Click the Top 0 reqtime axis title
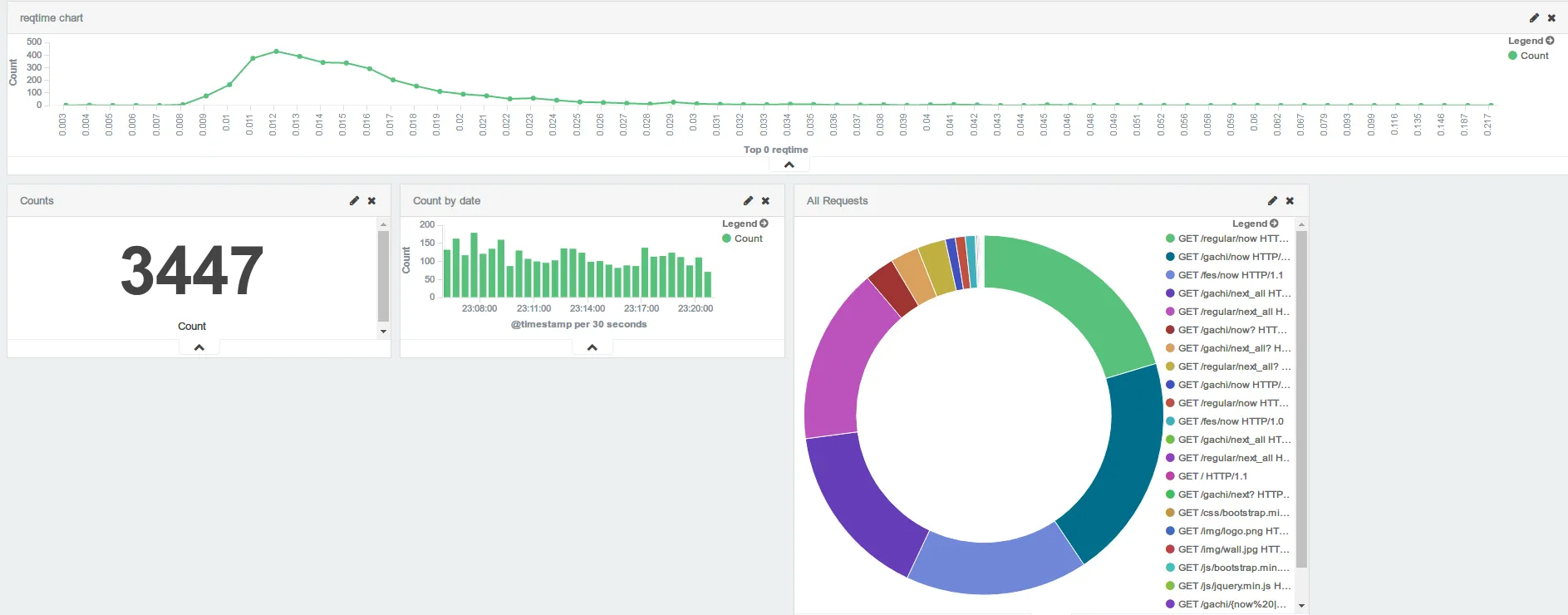This screenshot has width=1568, height=615. (775, 150)
